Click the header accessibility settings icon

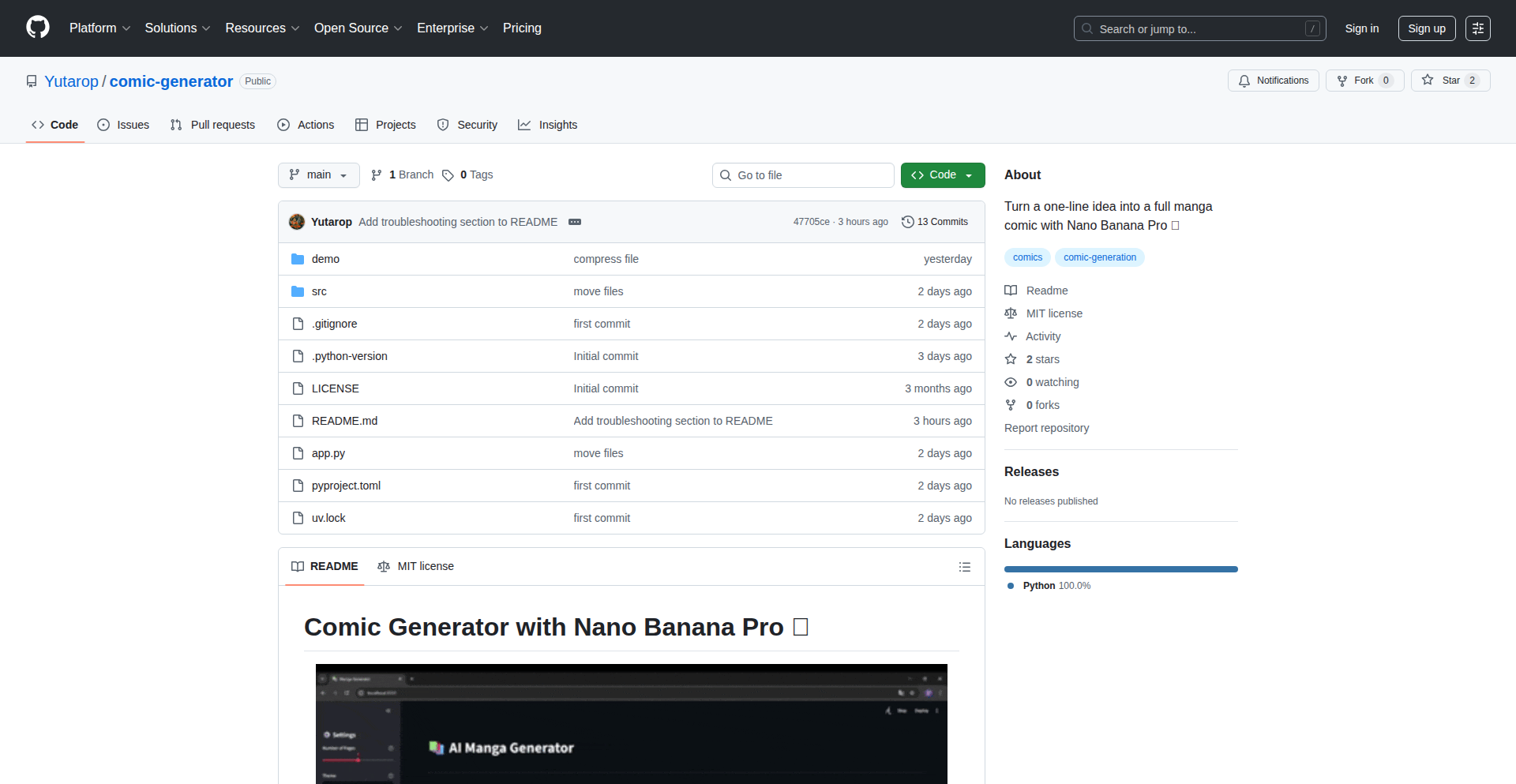tap(1477, 28)
